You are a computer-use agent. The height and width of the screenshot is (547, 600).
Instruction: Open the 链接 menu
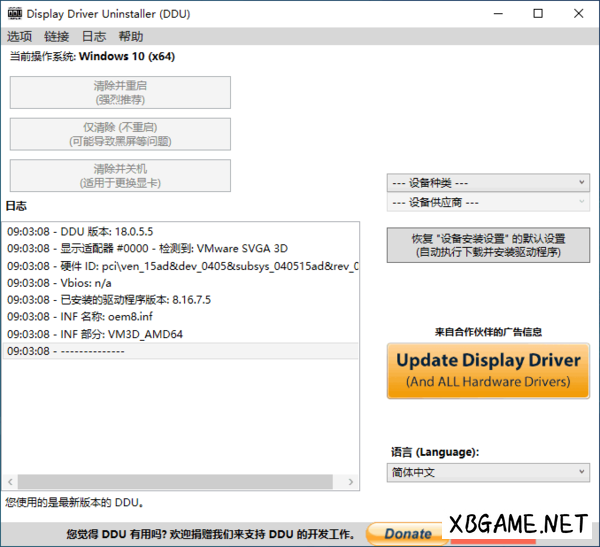(x=56, y=36)
